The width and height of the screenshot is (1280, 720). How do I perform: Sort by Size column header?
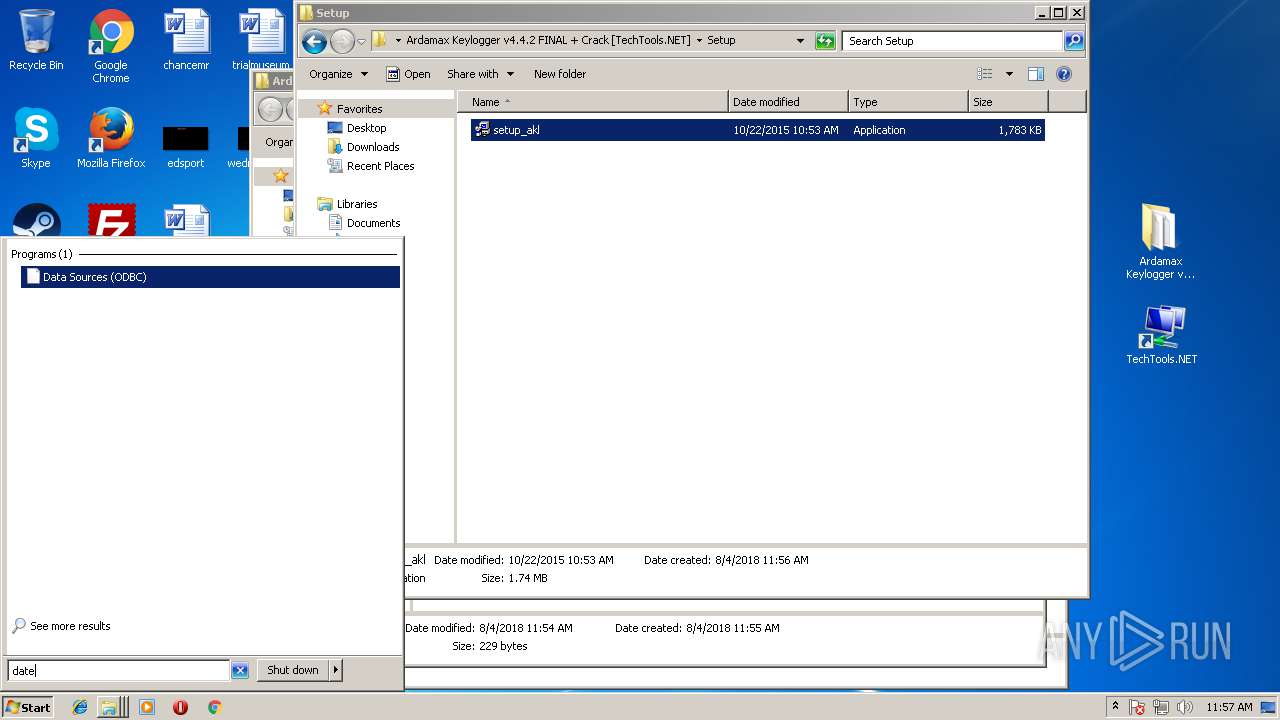pyautogui.click(x=1008, y=102)
